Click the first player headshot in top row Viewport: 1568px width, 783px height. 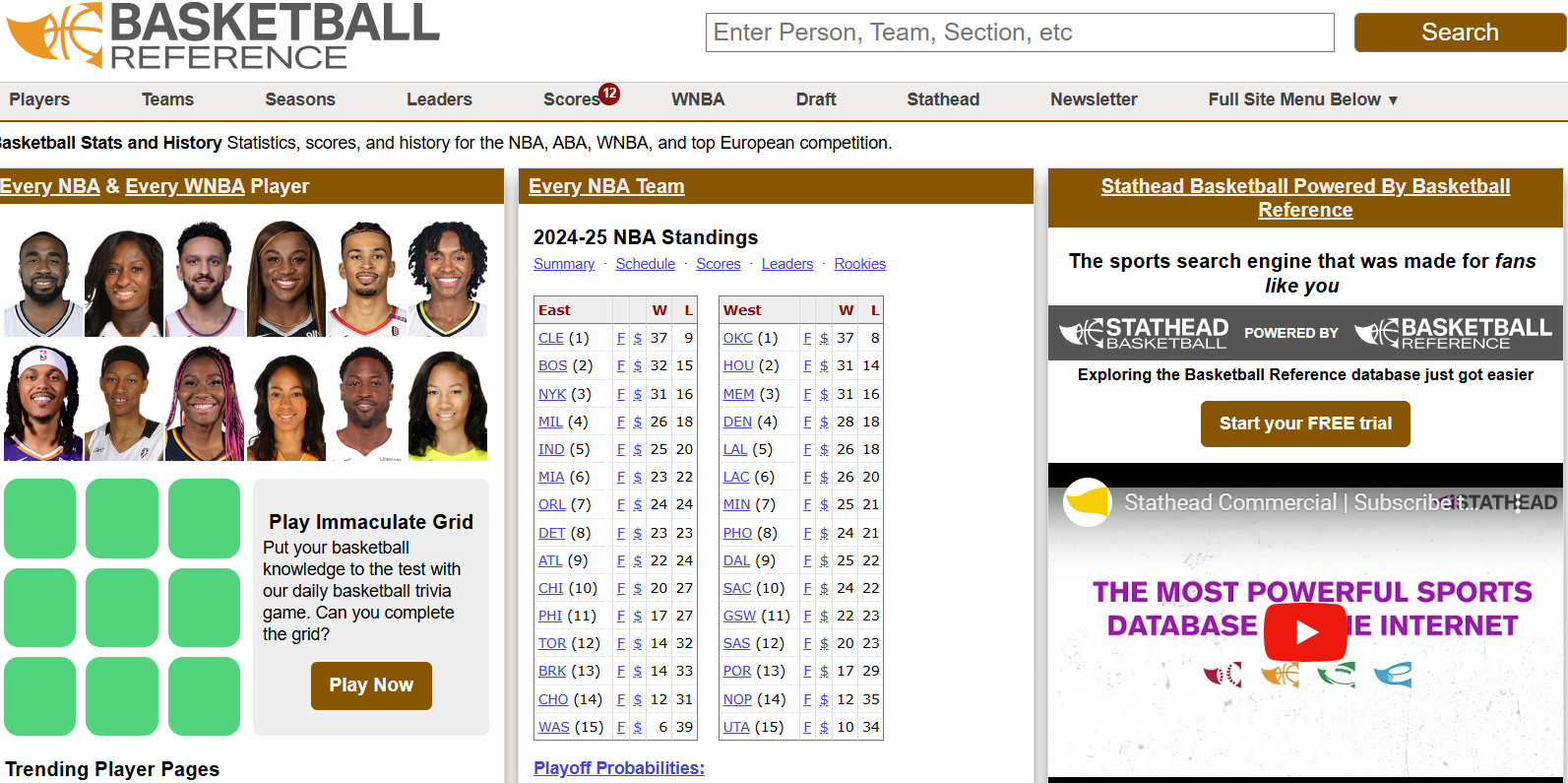coord(43,280)
